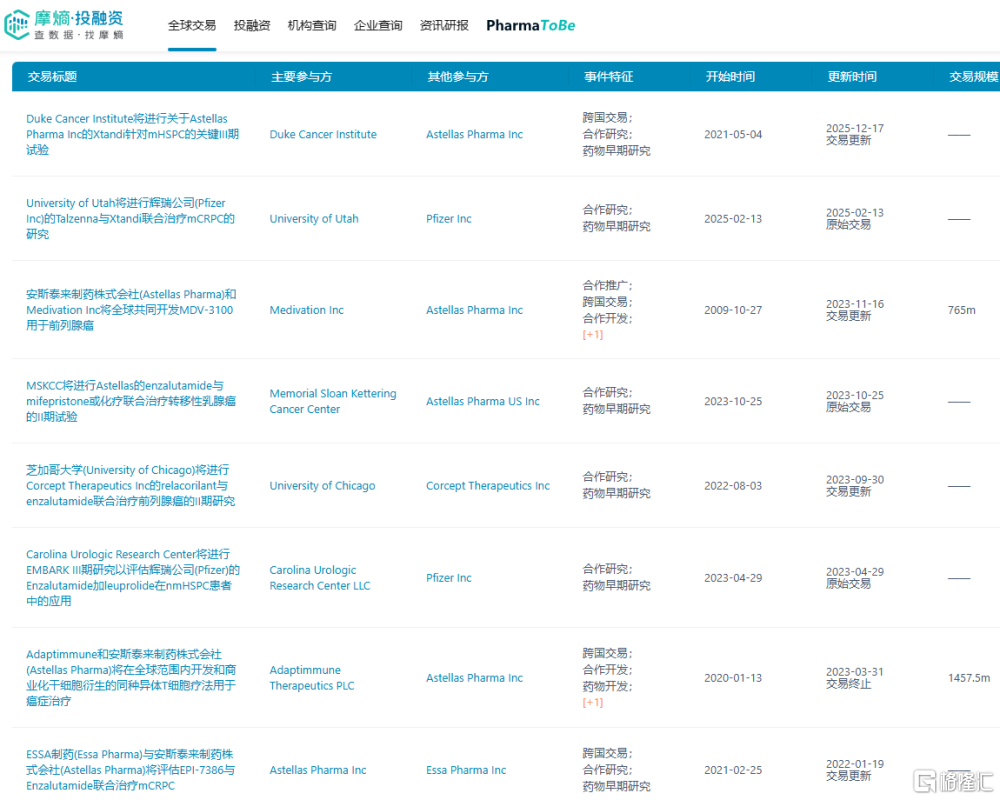Open the University of Chicago relacorilant study title
Viewport: 1000px width, 800px height.
[x=130, y=485]
